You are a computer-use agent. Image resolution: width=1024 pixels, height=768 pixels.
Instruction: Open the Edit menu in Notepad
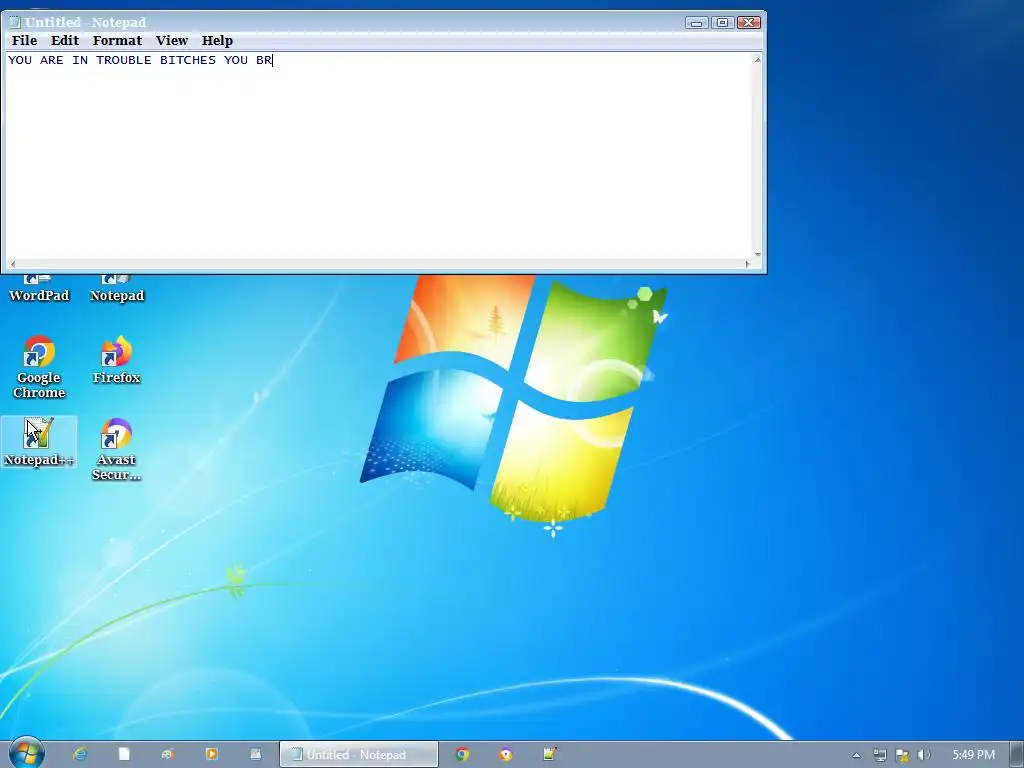point(65,40)
